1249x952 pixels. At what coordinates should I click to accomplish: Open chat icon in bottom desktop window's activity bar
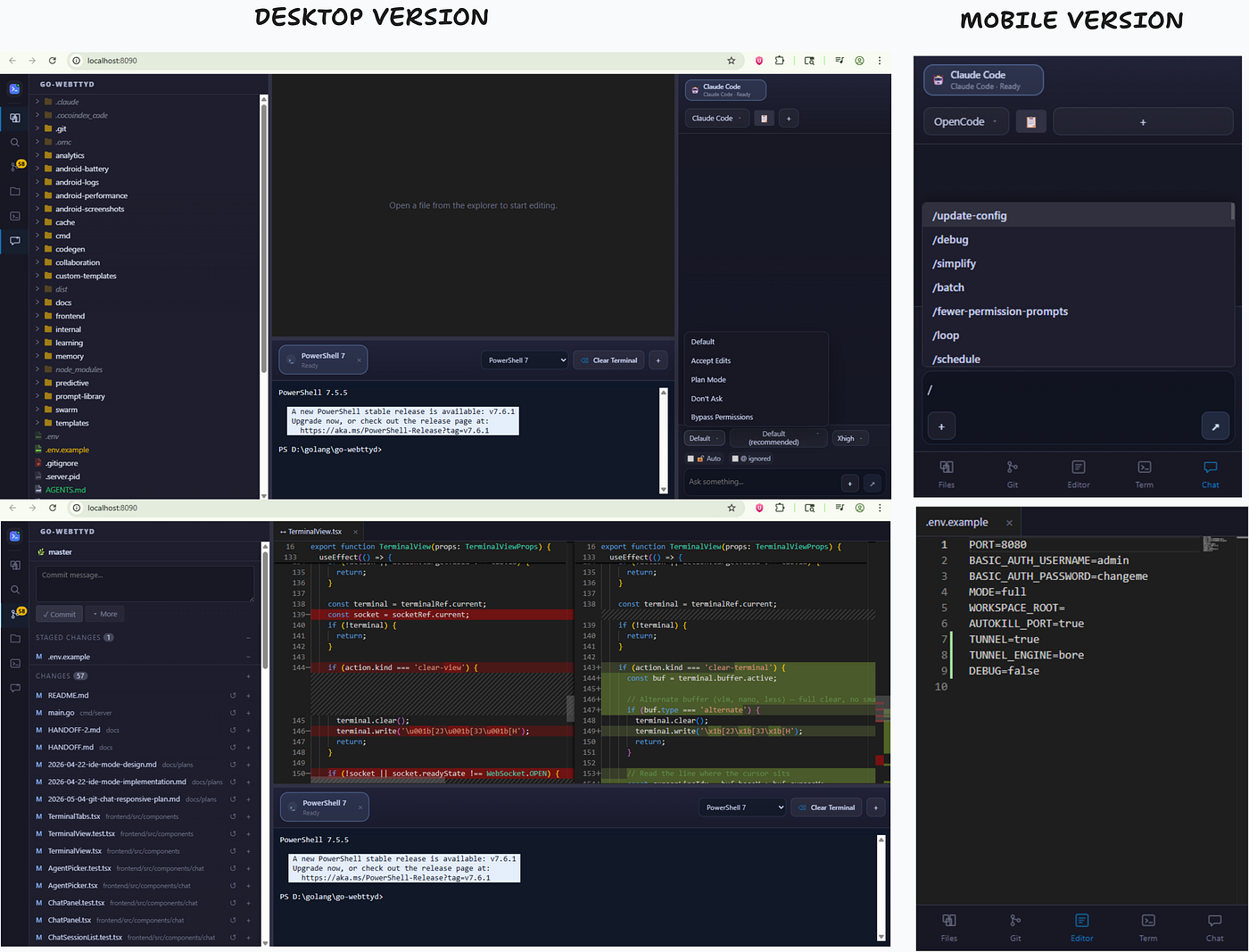[14, 688]
